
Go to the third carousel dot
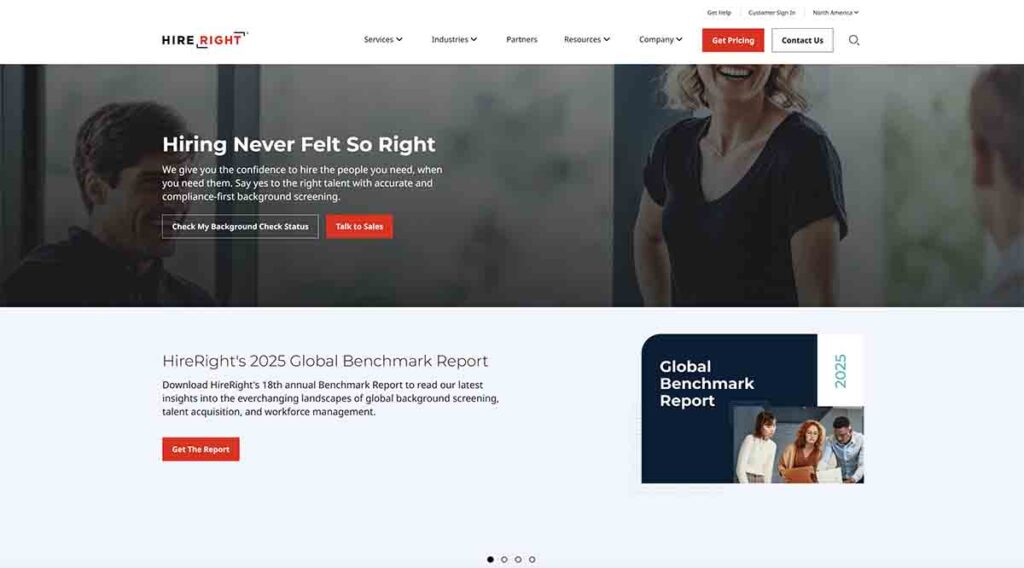click(x=518, y=560)
